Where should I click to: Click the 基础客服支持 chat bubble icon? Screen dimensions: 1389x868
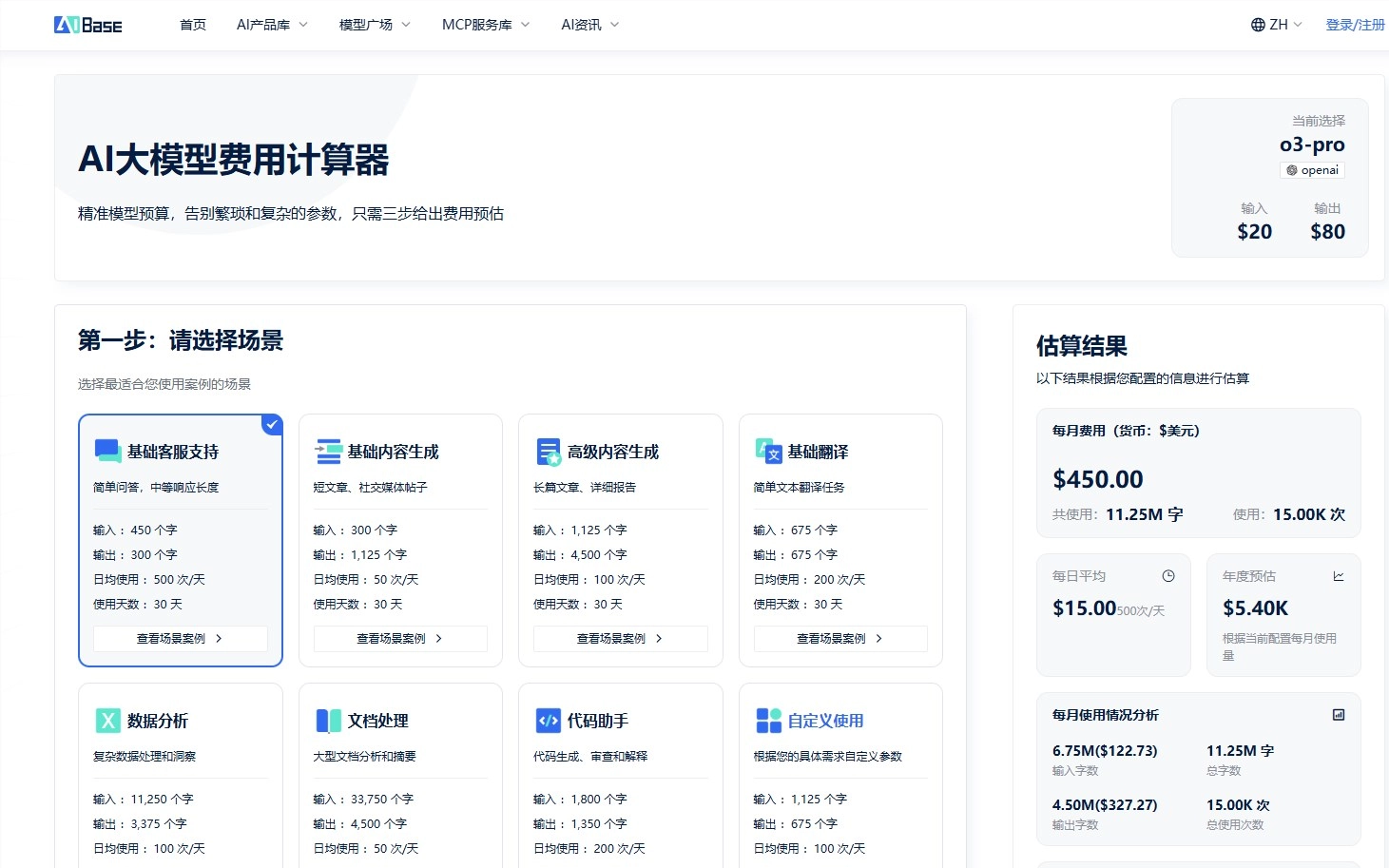click(107, 452)
